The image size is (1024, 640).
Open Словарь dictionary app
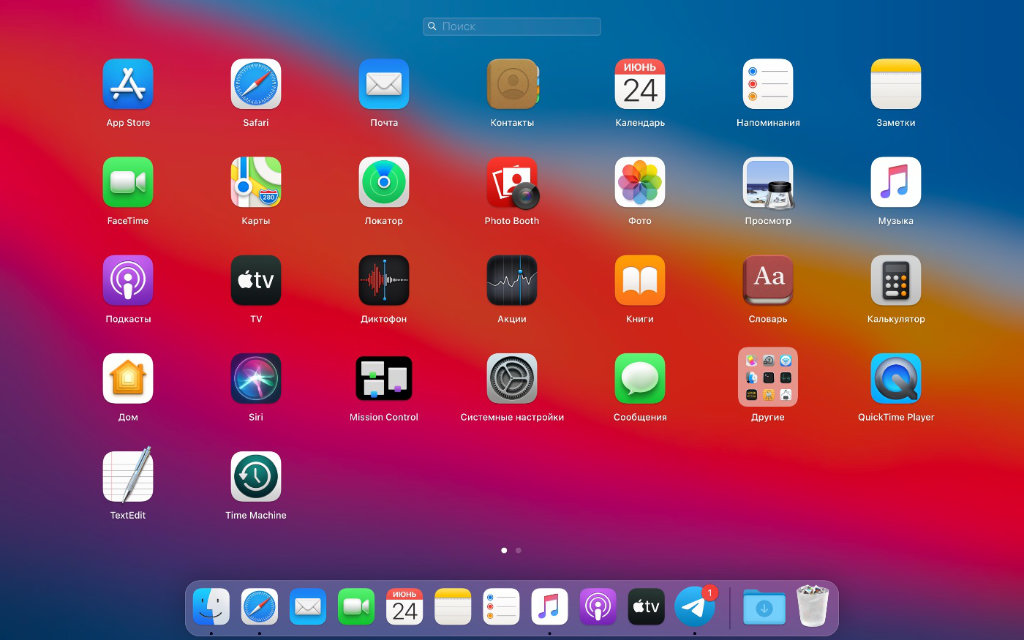(768, 280)
